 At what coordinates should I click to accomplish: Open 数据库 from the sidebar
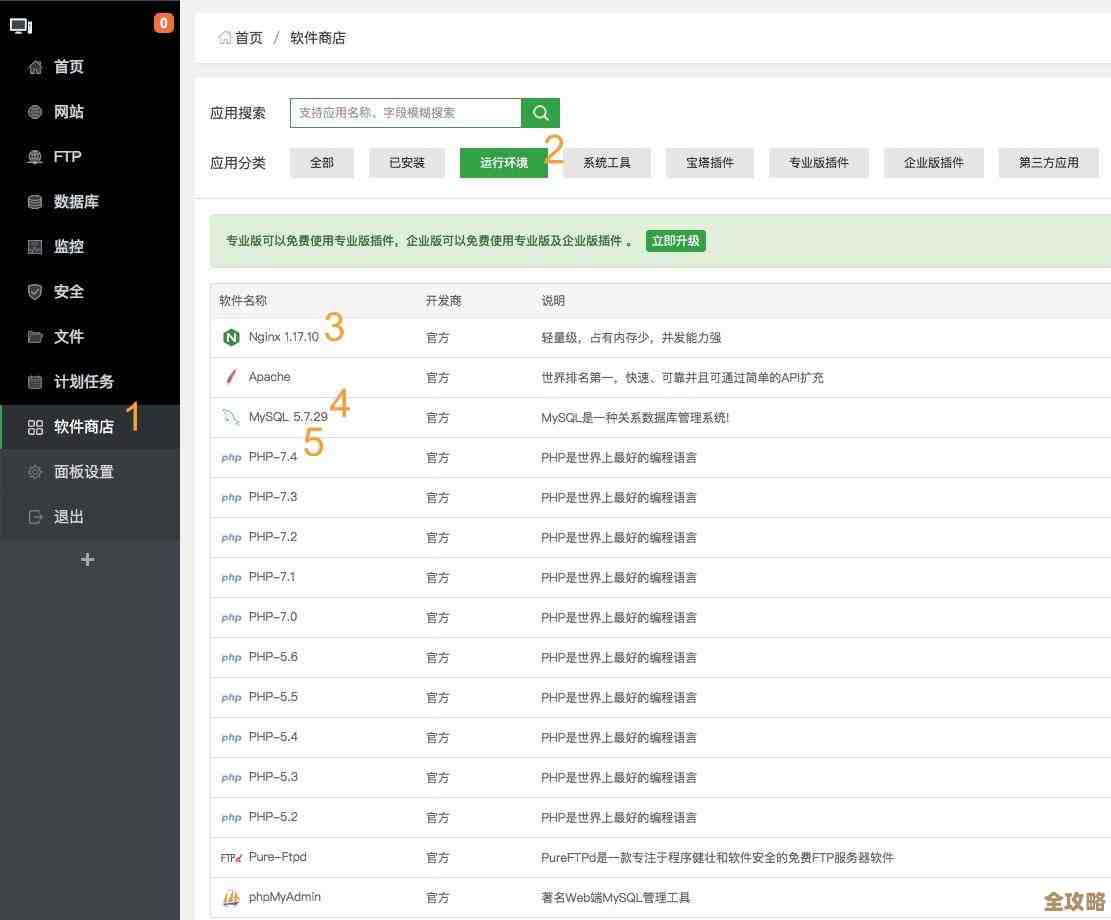(68, 201)
